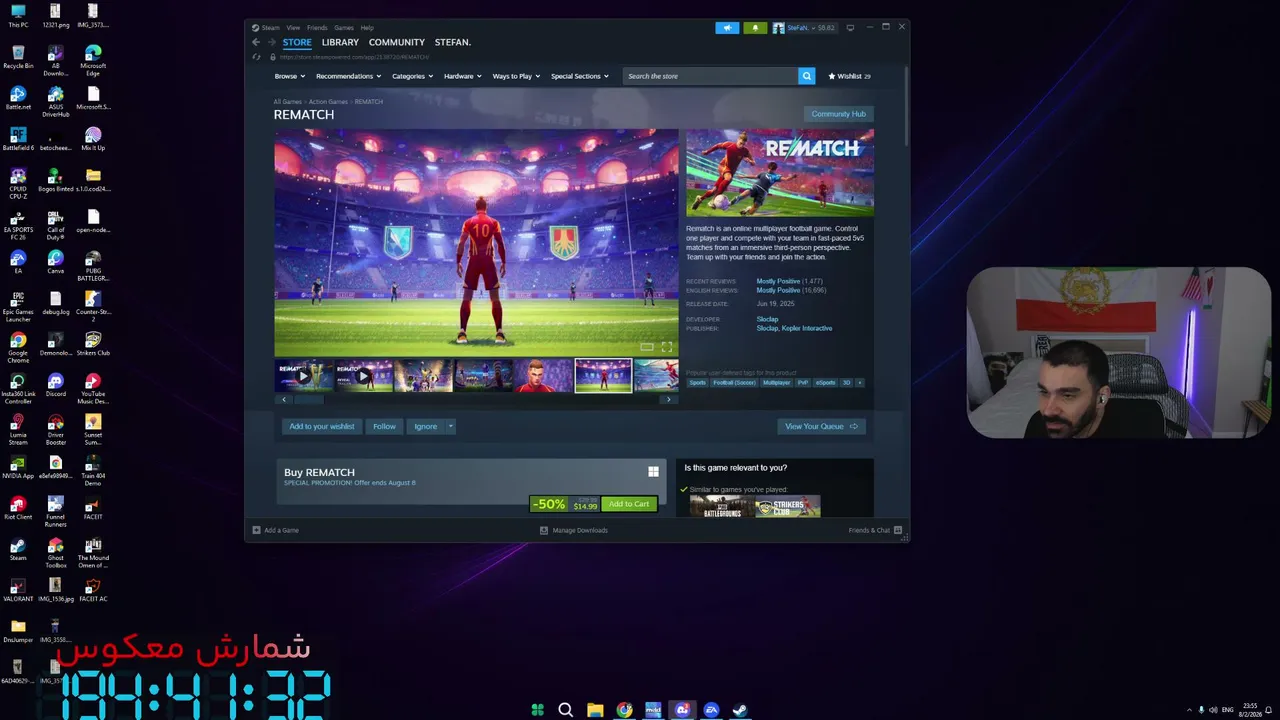The image size is (1280, 720).
Task: Open the Categories dropdown
Action: click(412, 76)
